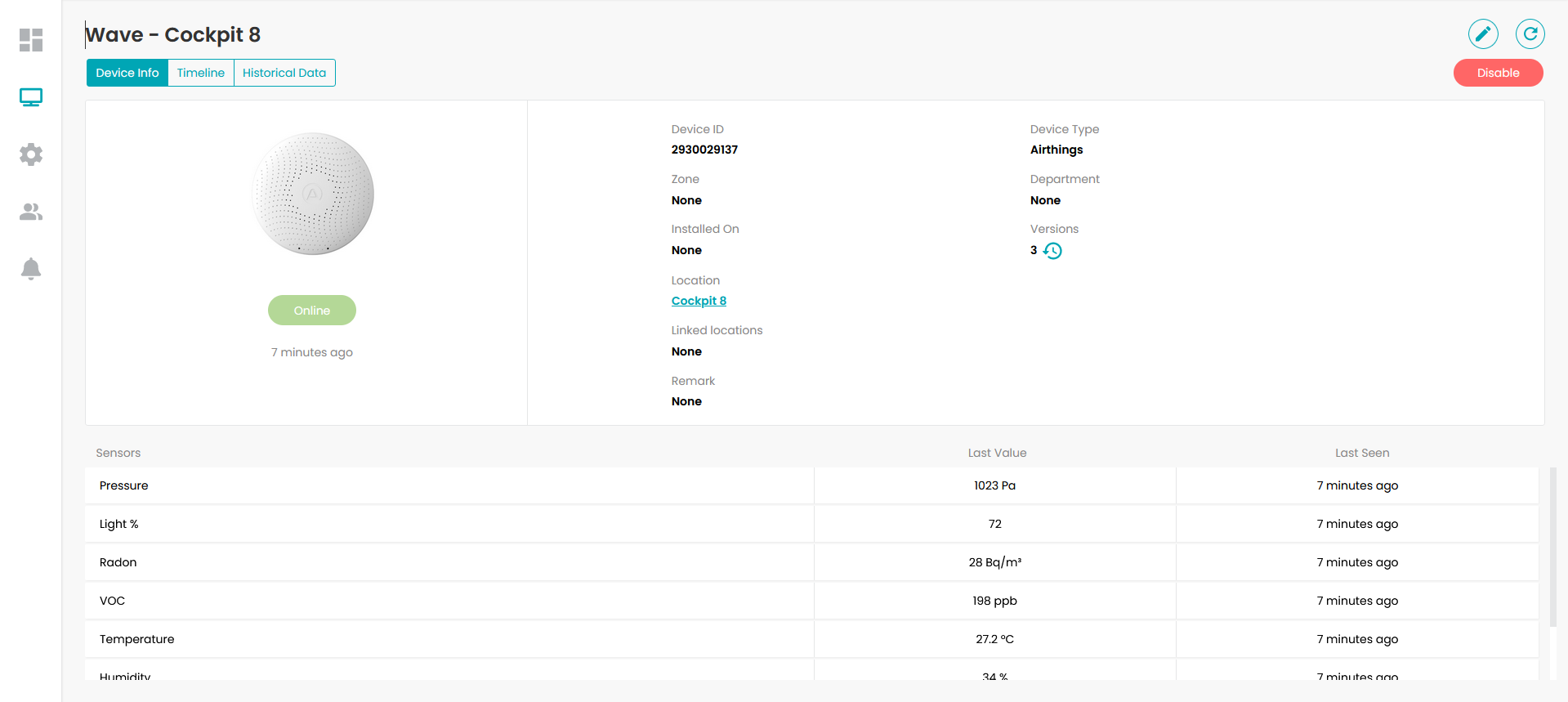Click the sensors table scrollbar
Image resolution: width=1568 pixels, height=702 pixels.
[1552, 547]
